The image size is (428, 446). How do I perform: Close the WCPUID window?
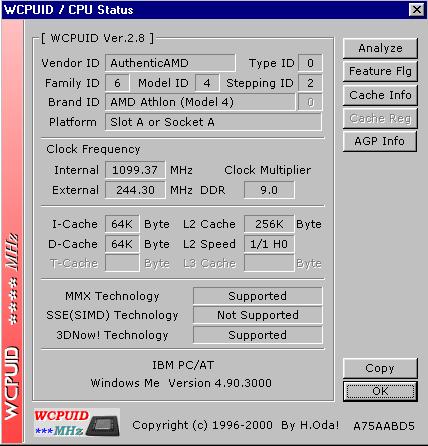[x=416, y=10]
